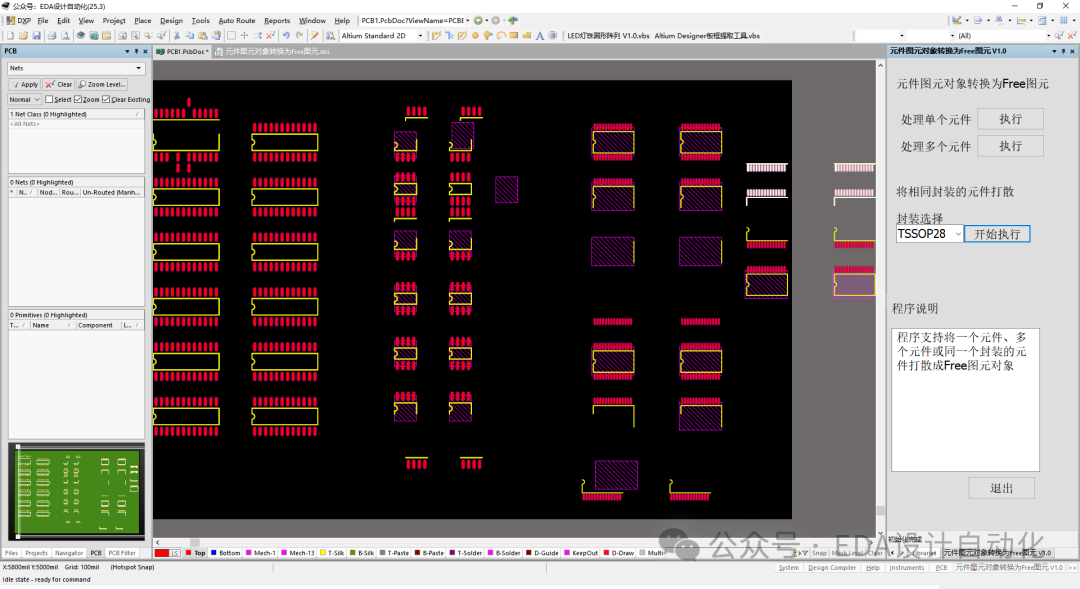Open a PCB document via the Open icon
Screen dimensions: 1080x589
click(x=23, y=34)
